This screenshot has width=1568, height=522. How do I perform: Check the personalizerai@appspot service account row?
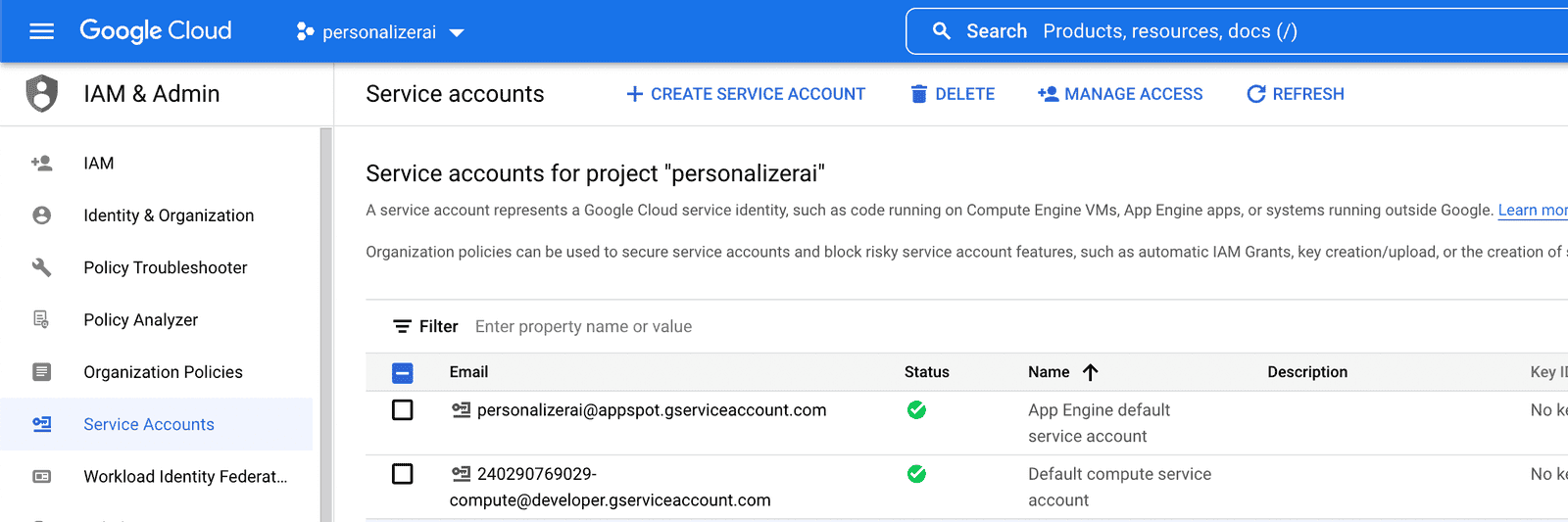click(x=402, y=410)
